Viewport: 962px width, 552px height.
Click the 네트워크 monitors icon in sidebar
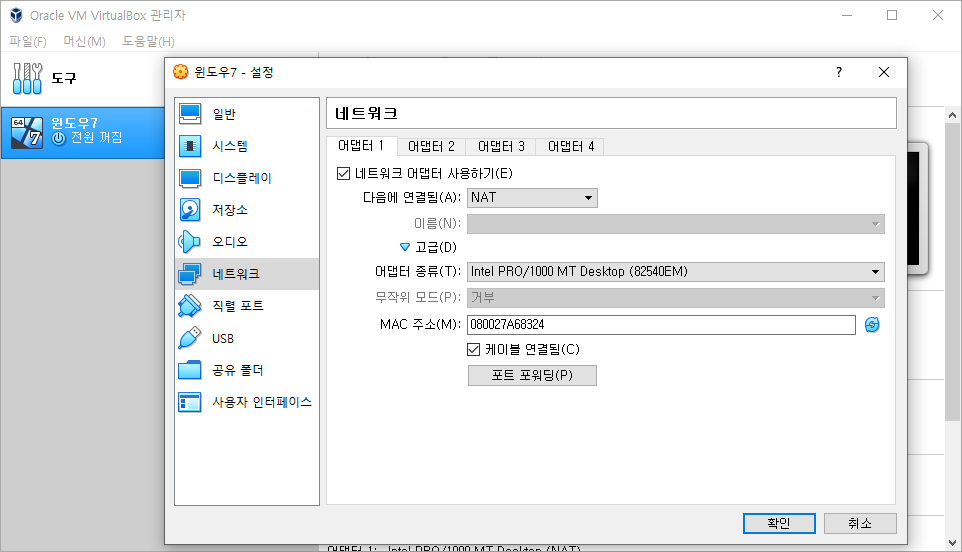[190, 274]
